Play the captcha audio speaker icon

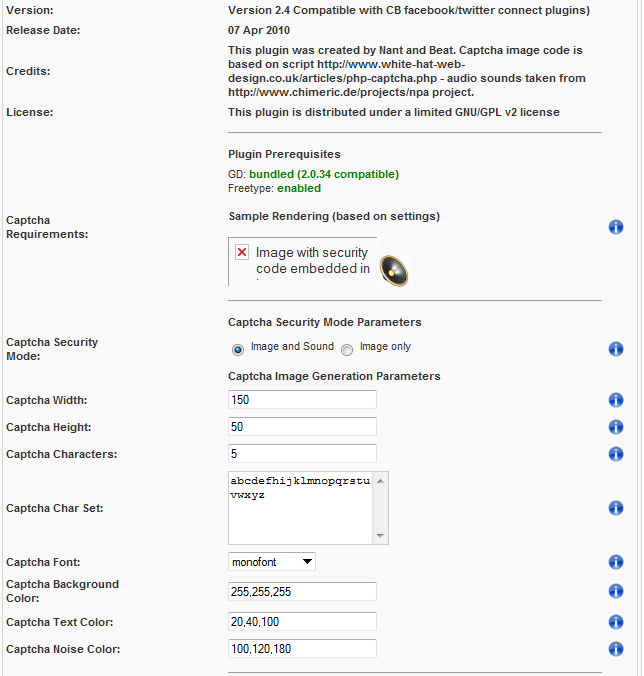click(x=394, y=271)
